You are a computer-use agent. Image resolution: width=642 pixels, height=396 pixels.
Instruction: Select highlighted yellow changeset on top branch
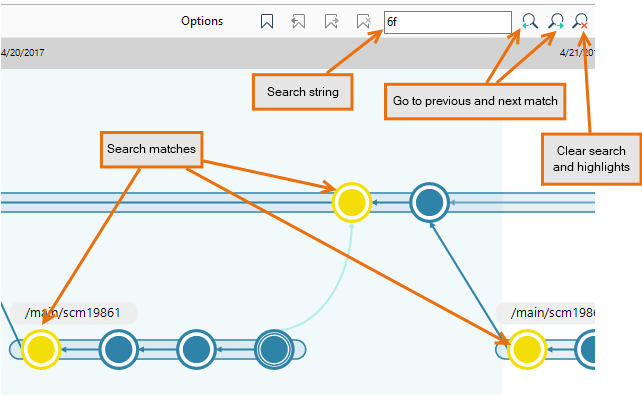point(352,202)
